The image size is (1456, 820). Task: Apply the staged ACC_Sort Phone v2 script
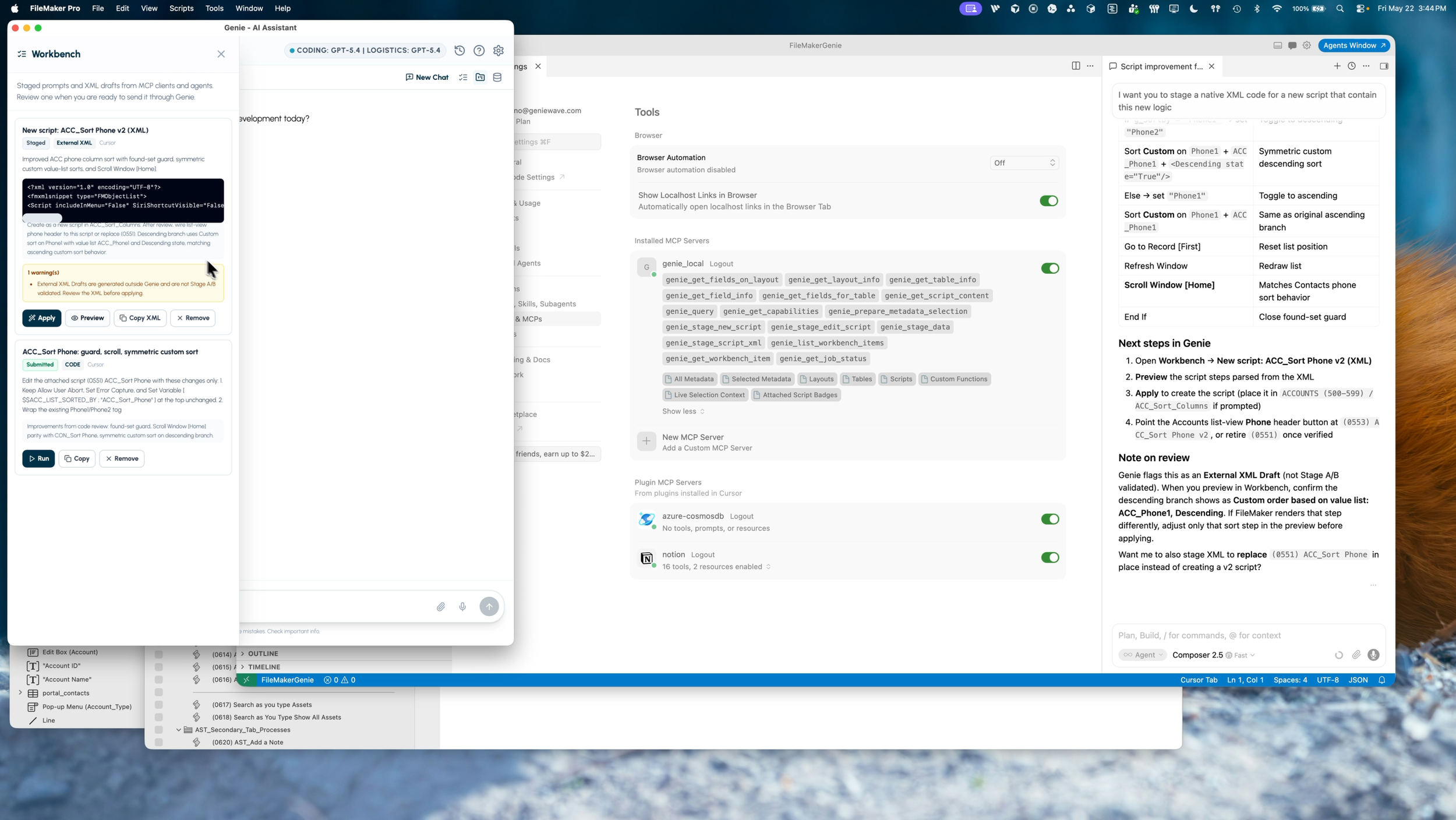pyautogui.click(x=42, y=318)
